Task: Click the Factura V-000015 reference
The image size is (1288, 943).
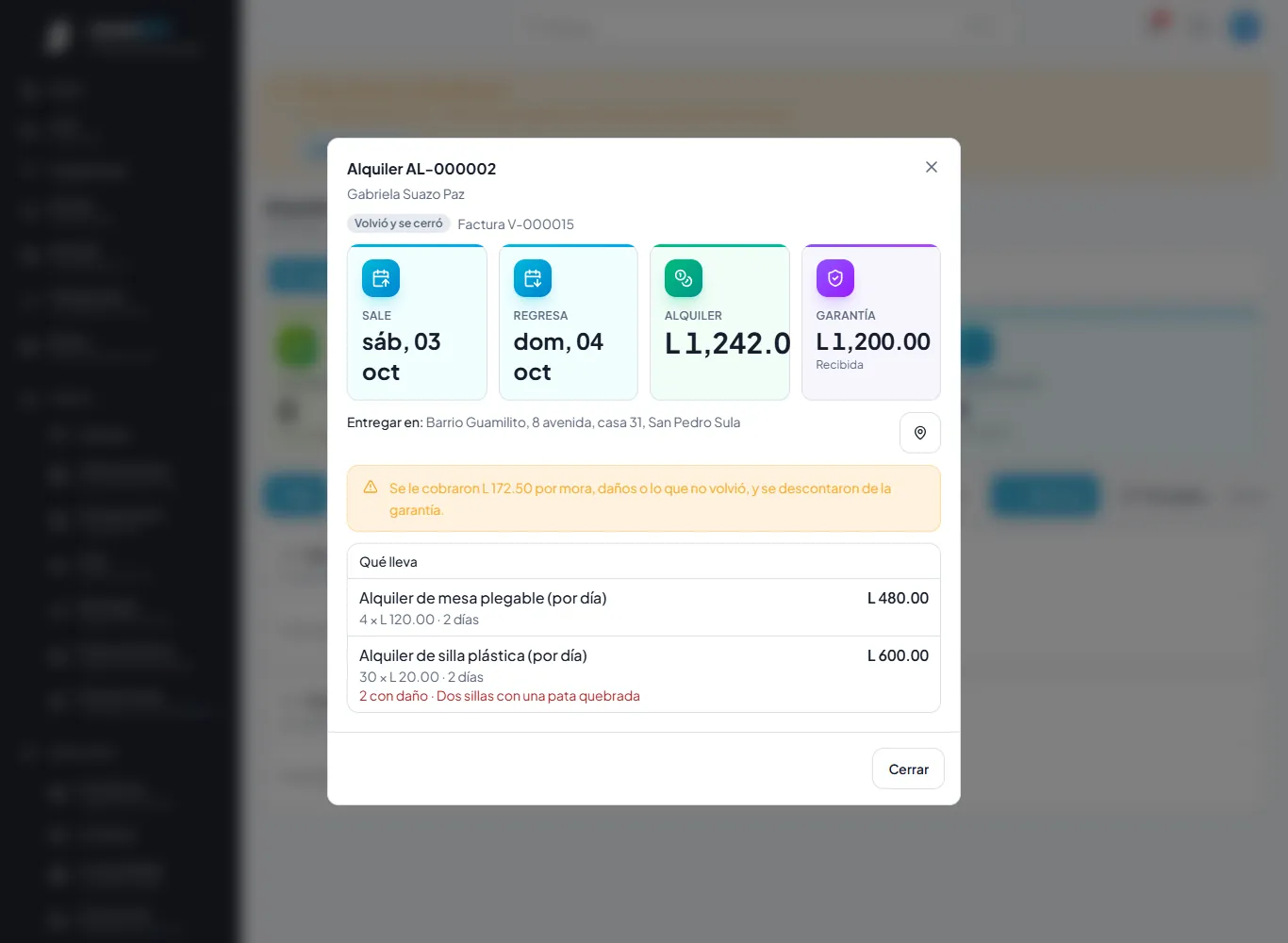Action: (516, 224)
